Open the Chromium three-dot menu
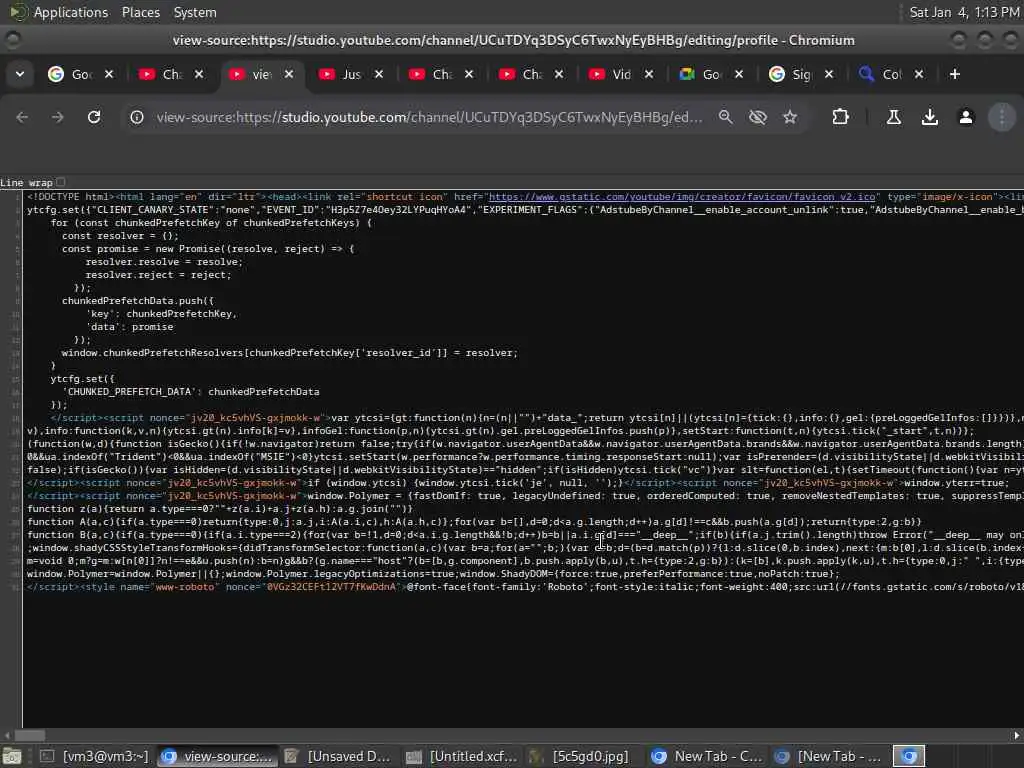 pos(1002,117)
